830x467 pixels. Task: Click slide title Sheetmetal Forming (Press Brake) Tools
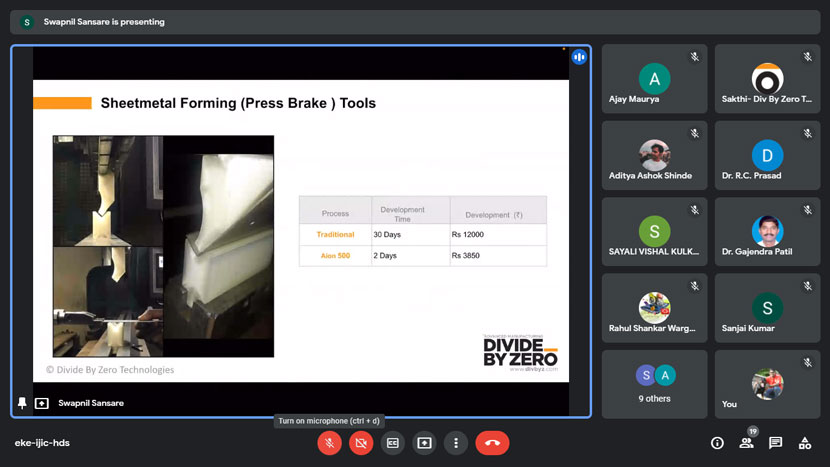click(238, 103)
